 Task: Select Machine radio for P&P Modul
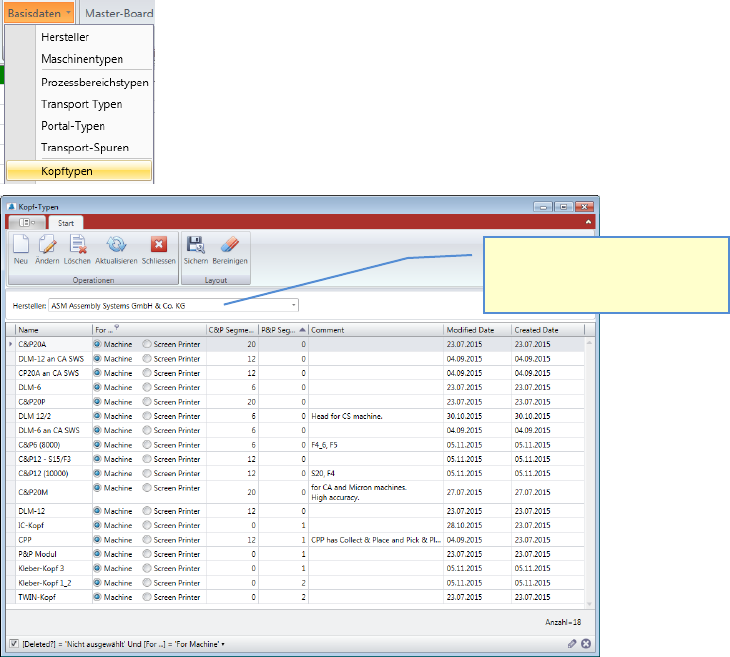97,554
